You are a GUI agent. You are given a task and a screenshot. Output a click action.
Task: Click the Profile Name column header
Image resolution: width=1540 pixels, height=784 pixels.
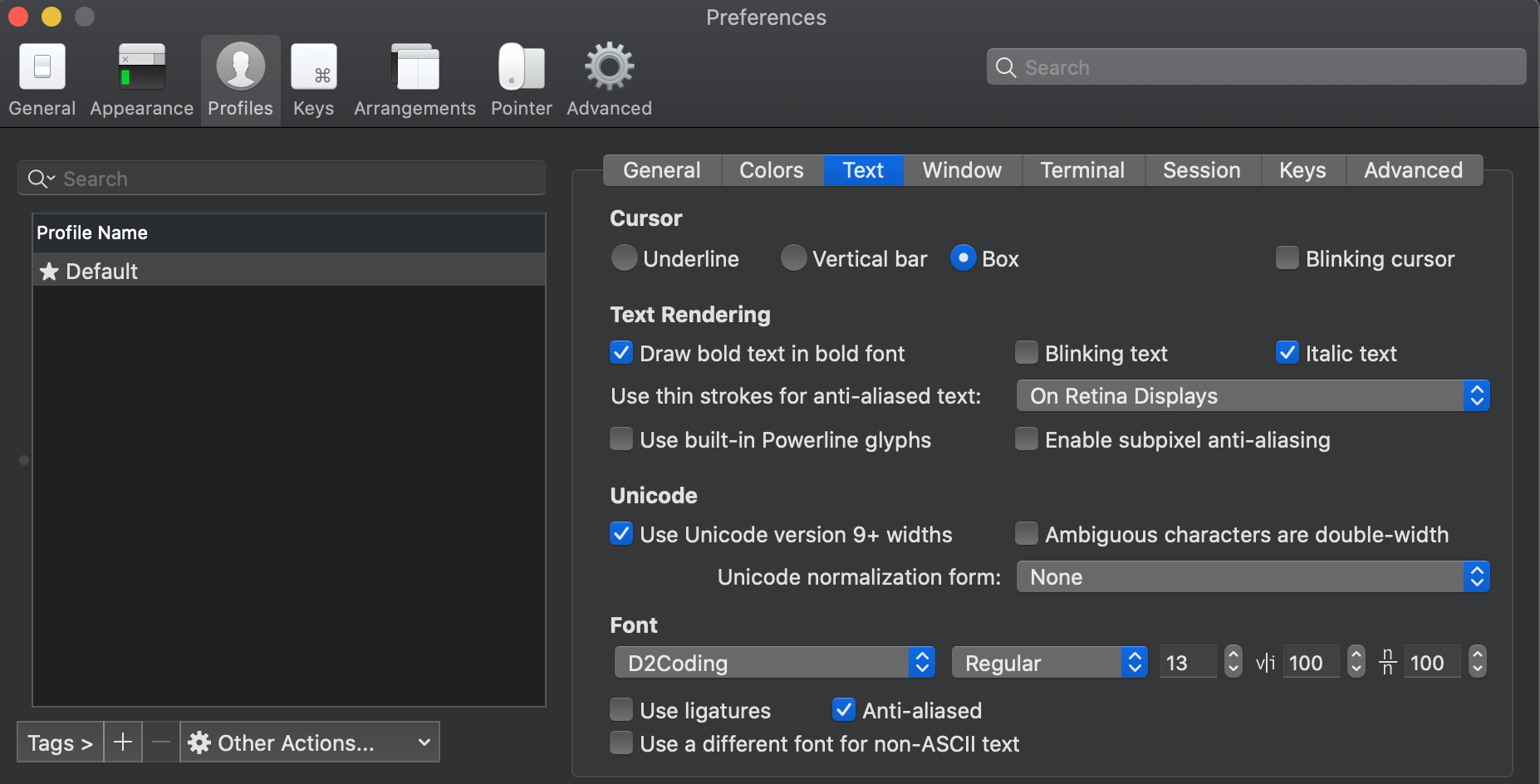coord(289,233)
